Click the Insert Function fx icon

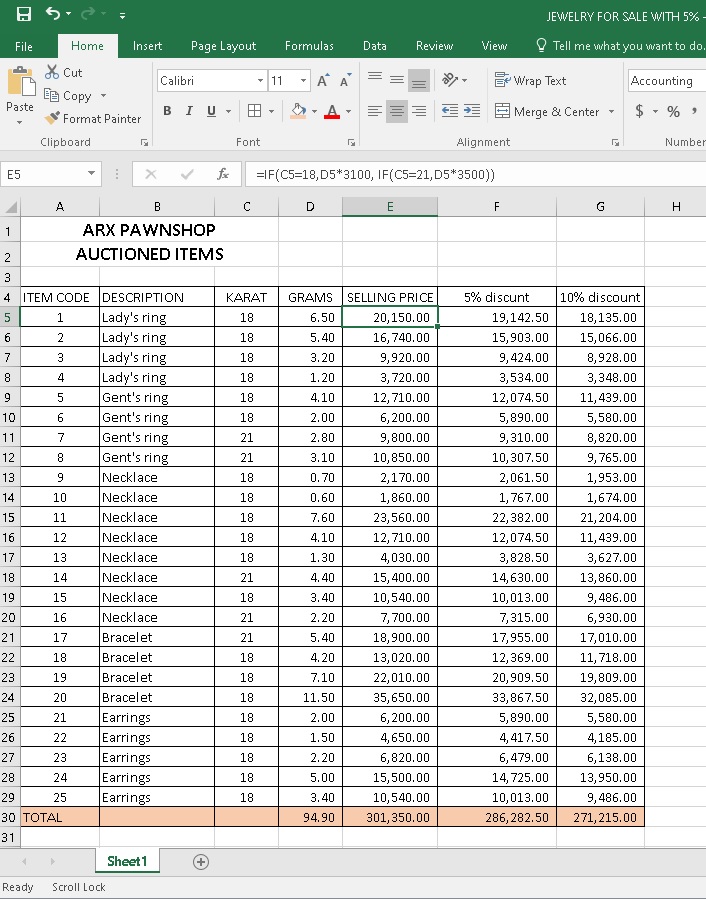(x=223, y=174)
